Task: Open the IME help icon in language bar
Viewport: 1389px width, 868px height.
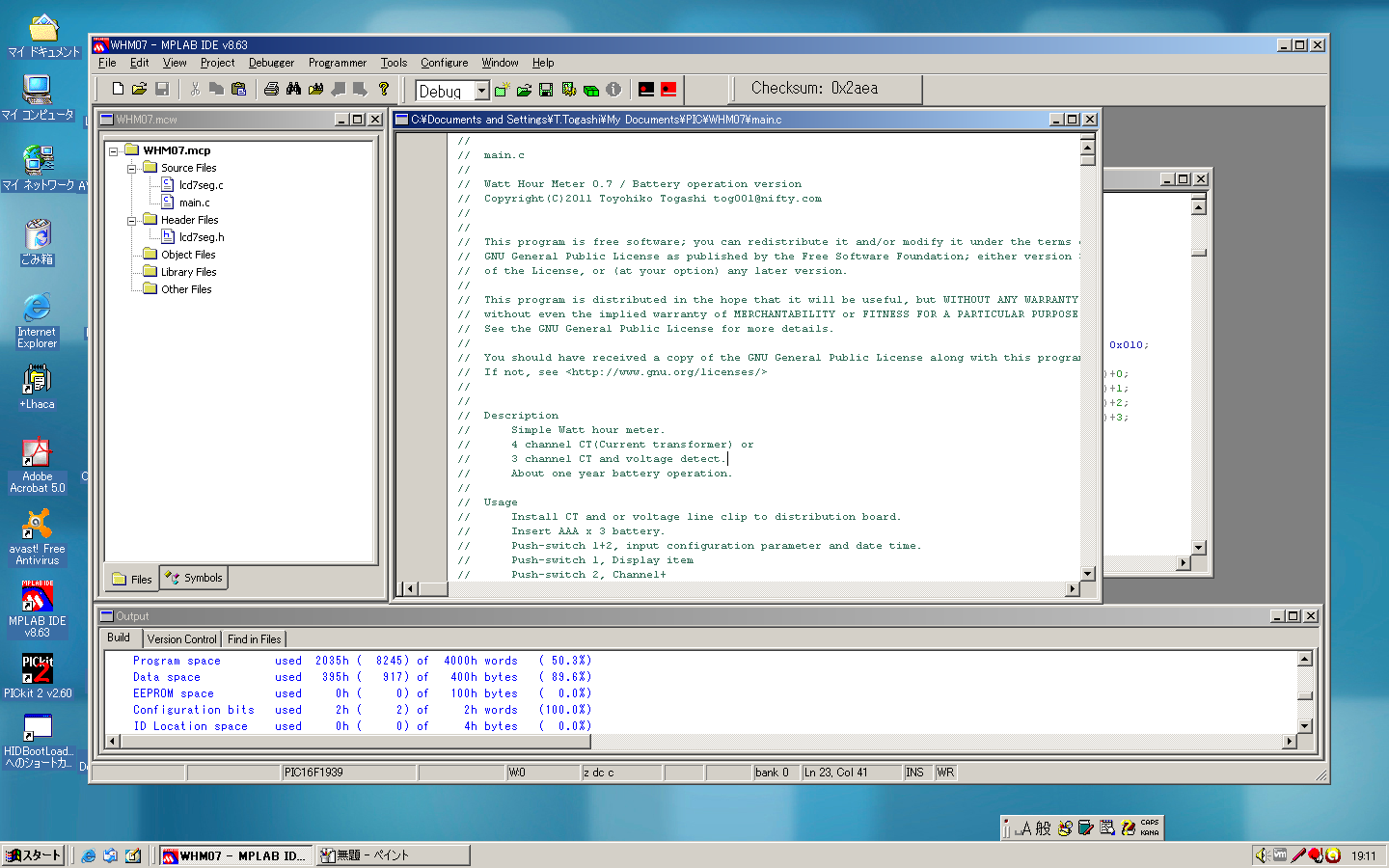Action: point(1128,827)
